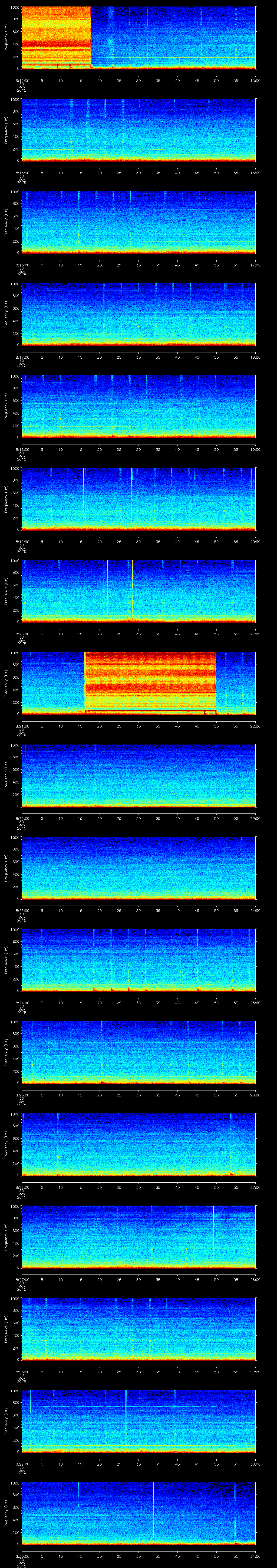Screen dimensions: 277x1568
Task: Click the red broadband noise block in the 8:21 spectrogram
Action: pyautogui.click(x=150, y=683)
